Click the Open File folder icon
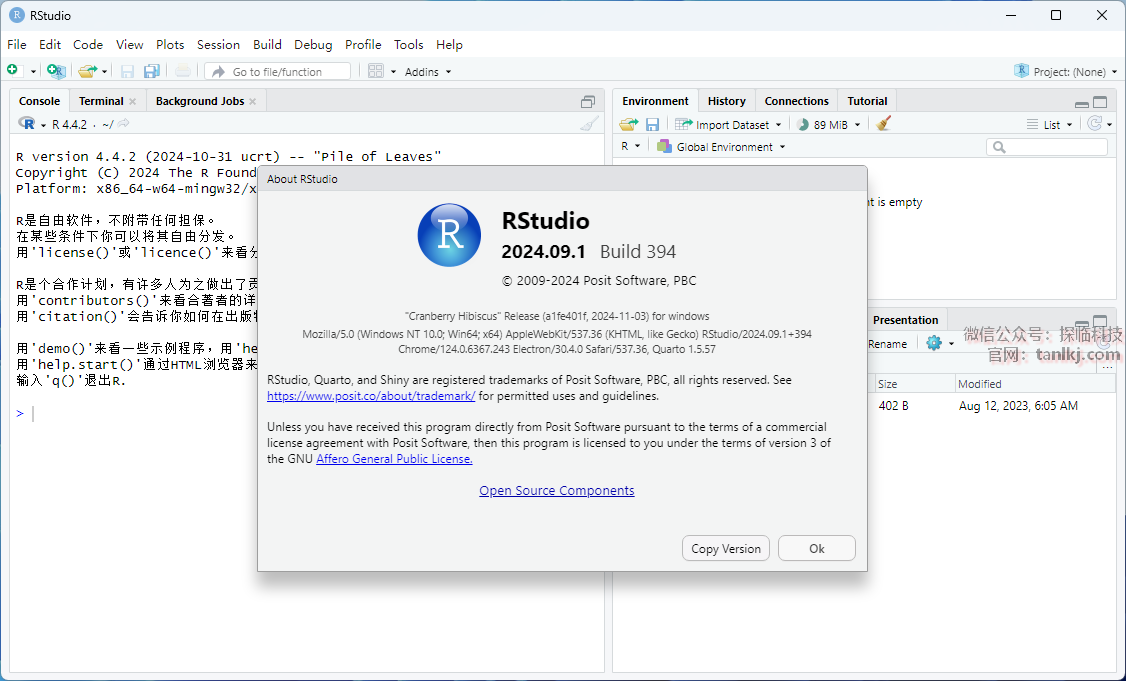 tap(87, 71)
